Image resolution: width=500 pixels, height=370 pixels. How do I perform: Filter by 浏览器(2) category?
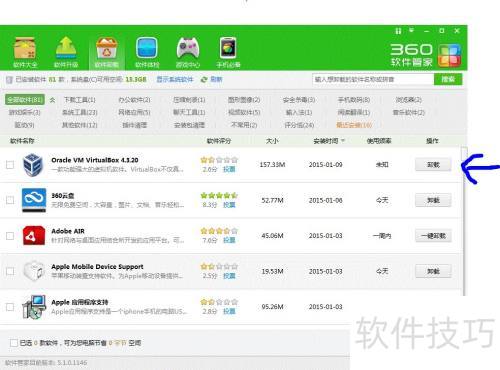(409, 100)
